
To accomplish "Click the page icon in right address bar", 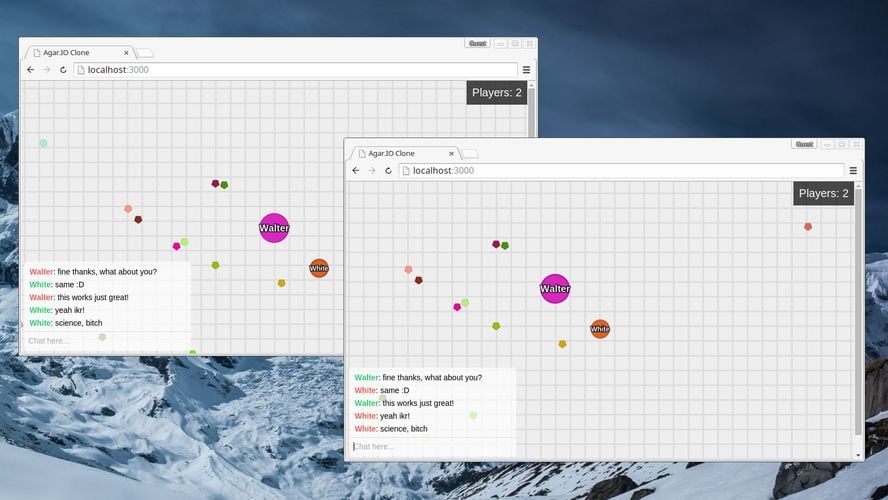I will click(x=405, y=170).
